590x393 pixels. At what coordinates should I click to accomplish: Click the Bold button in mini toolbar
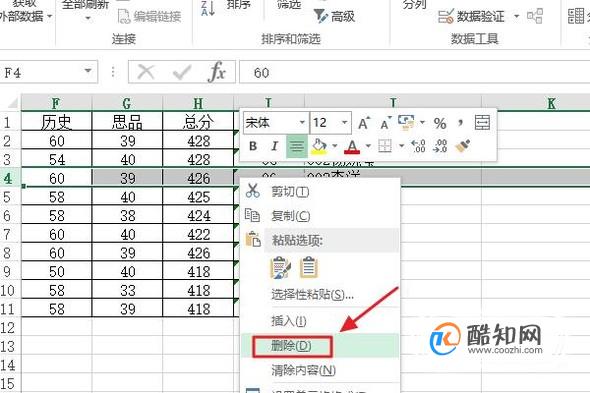[253, 146]
